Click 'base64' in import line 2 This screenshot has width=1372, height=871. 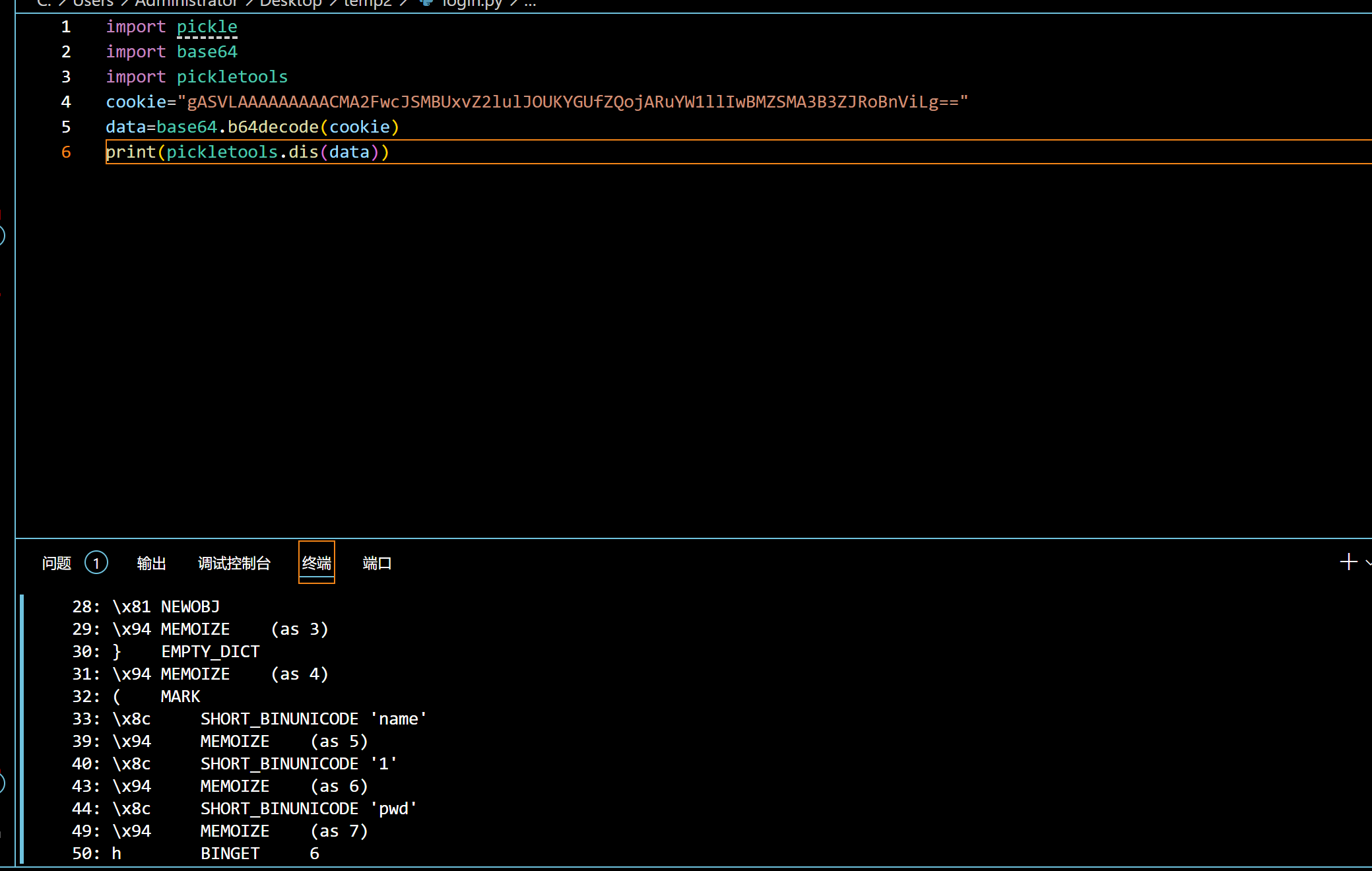click(207, 52)
